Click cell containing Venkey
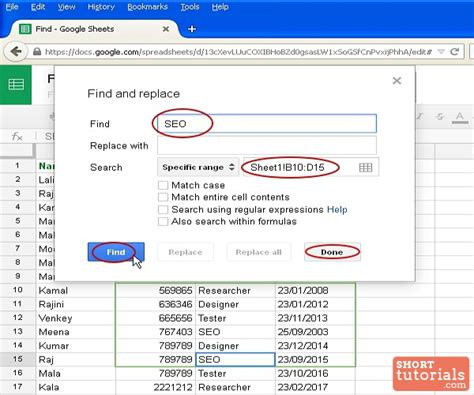Viewport: 474px width, 395px height. (76, 318)
